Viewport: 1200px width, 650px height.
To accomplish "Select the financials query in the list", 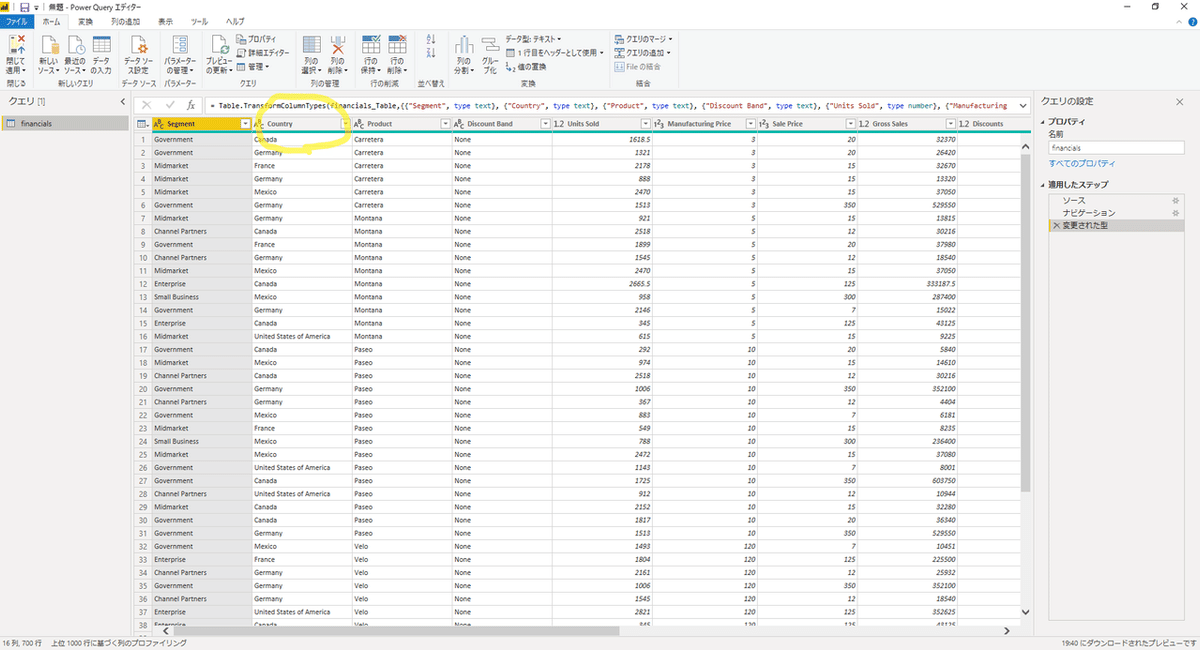I will pos(65,124).
